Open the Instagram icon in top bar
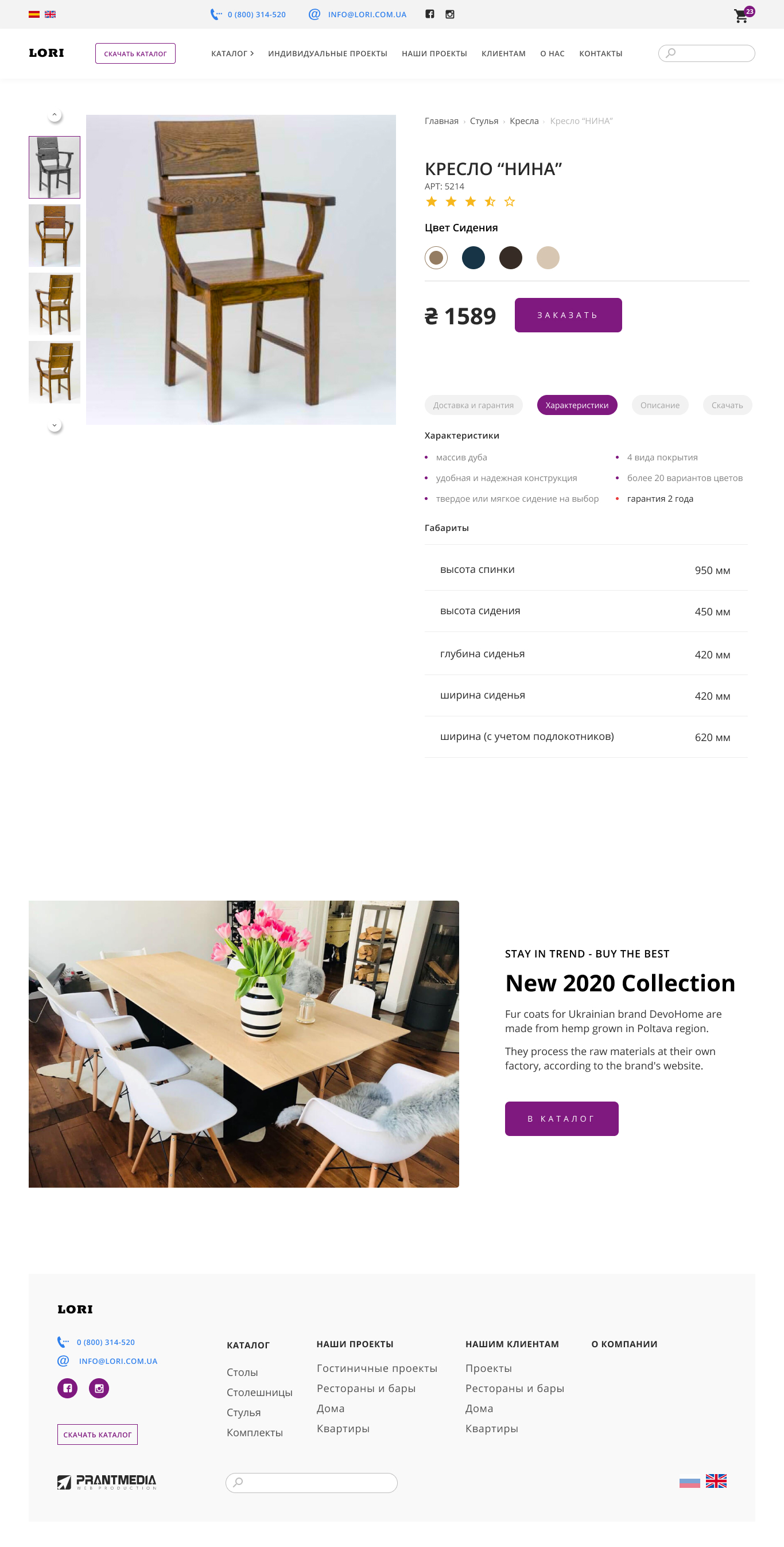The height and width of the screenshot is (1547, 784). coord(449,14)
